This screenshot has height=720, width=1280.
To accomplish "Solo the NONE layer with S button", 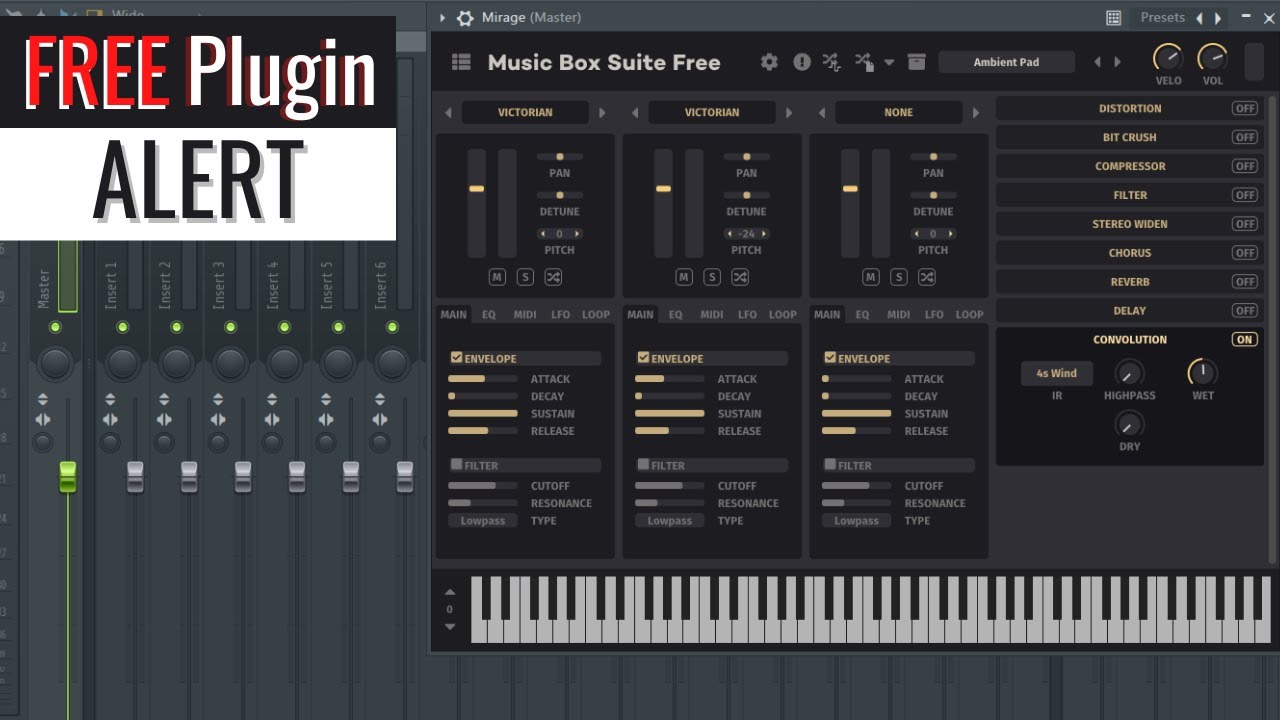I will tap(899, 277).
